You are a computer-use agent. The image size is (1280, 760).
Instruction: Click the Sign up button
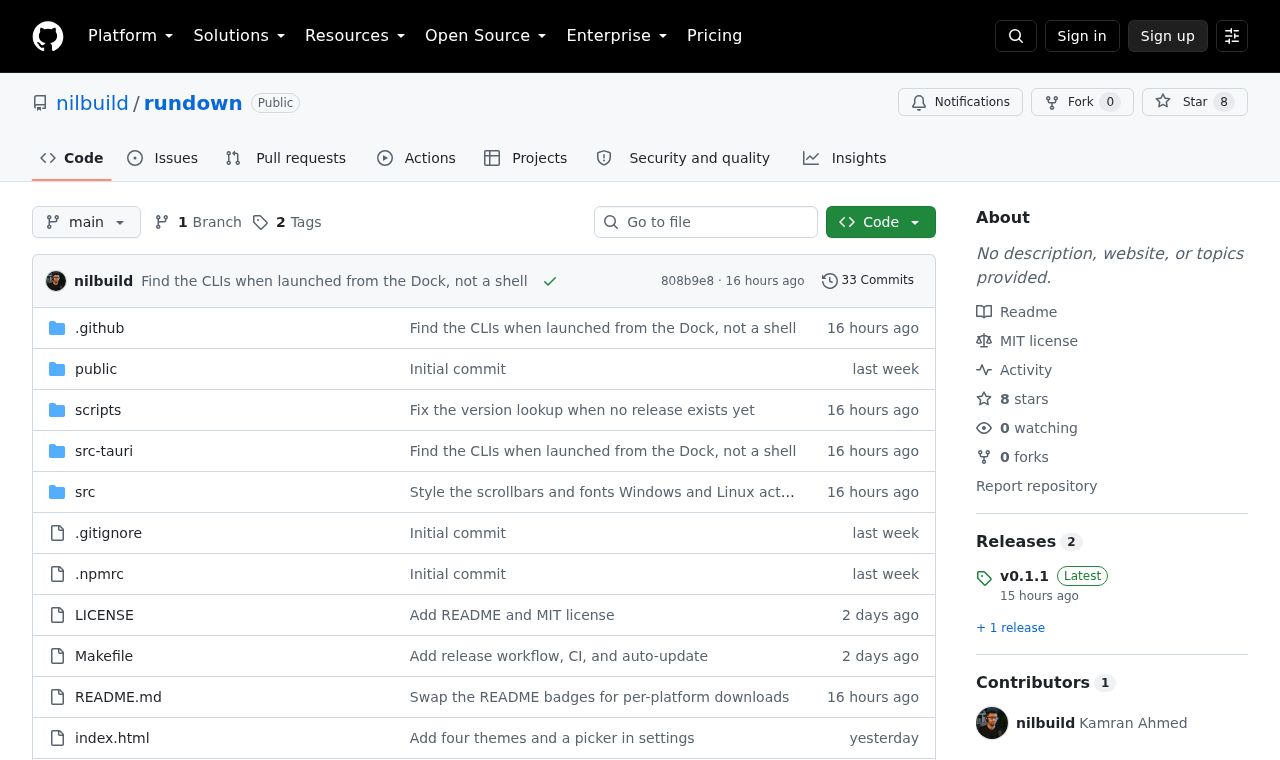[x=1168, y=36]
